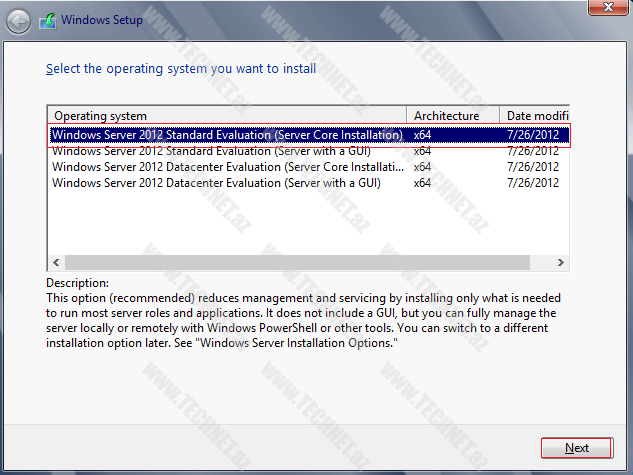633x475 pixels.
Task: Sort by the Operating system column header
Action: 228,115
